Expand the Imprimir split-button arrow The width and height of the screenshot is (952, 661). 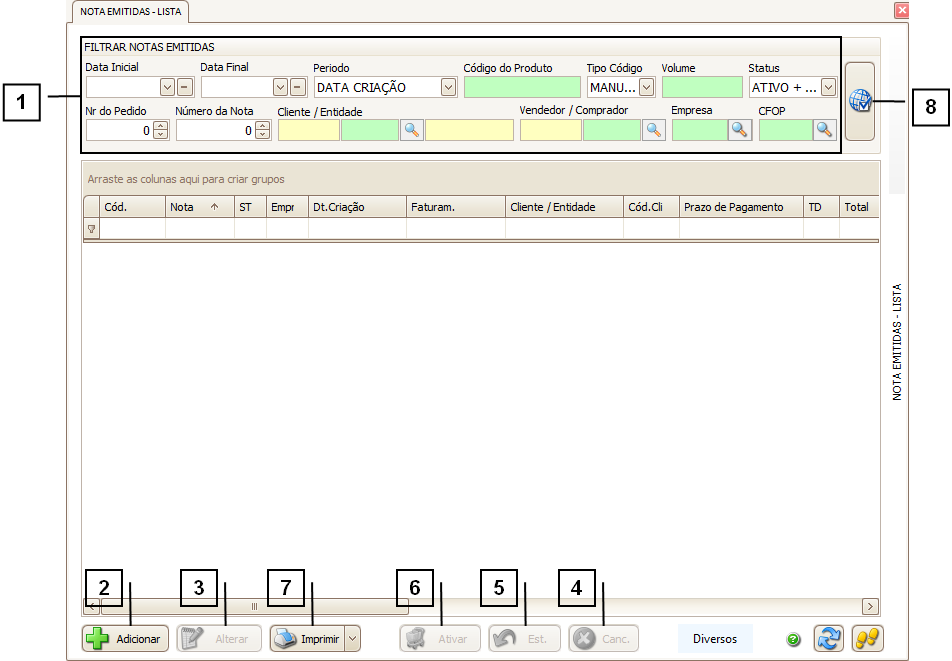(352, 639)
